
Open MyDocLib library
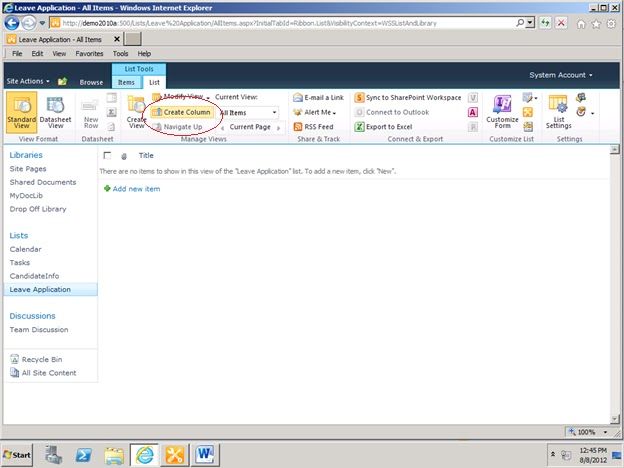coord(26,196)
